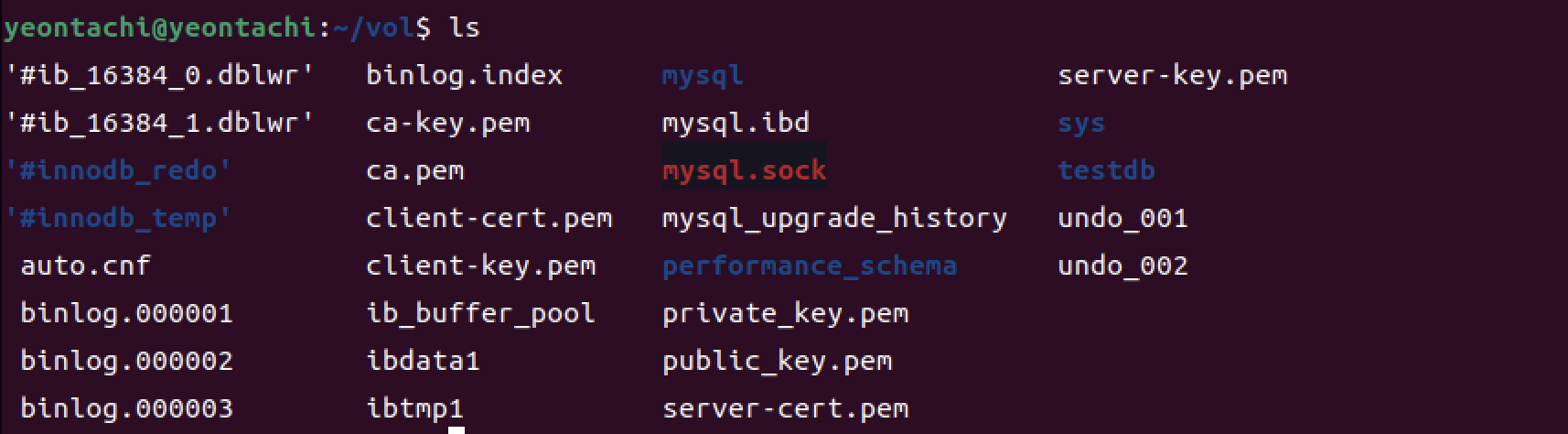
Task: Click the mysql directory name
Action: pyautogui.click(x=702, y=76)
